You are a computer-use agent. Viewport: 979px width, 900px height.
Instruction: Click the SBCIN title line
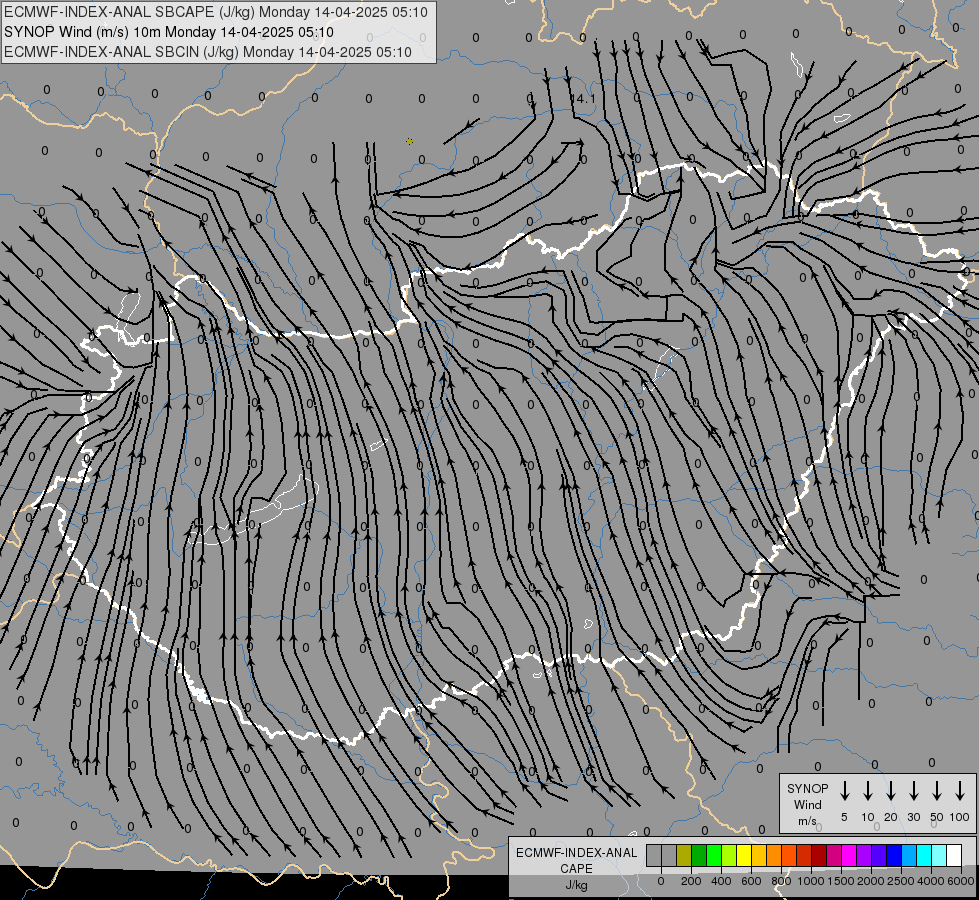208,52
